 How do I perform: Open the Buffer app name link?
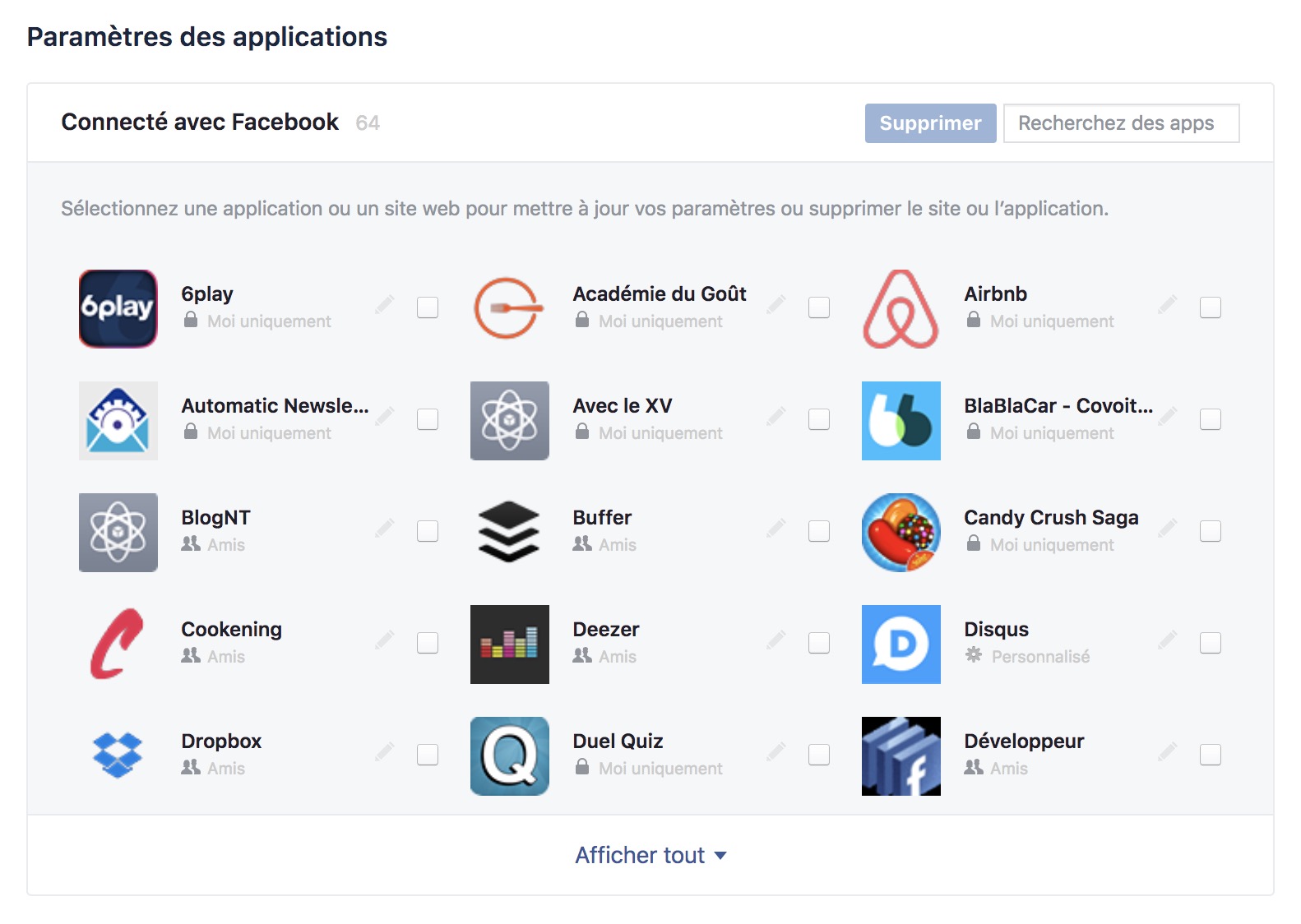pos(602,518)
